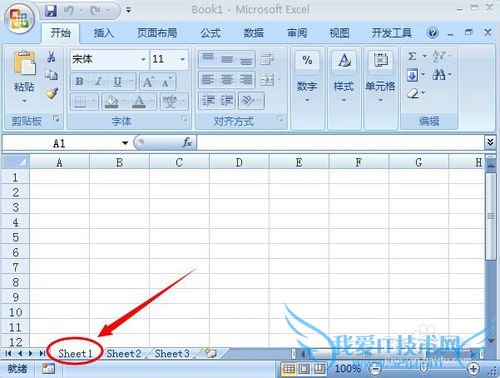Click the AutoSum sigma icon
Image resolution: width=500 pixels, height=378 pixels.
pos(412,56)
